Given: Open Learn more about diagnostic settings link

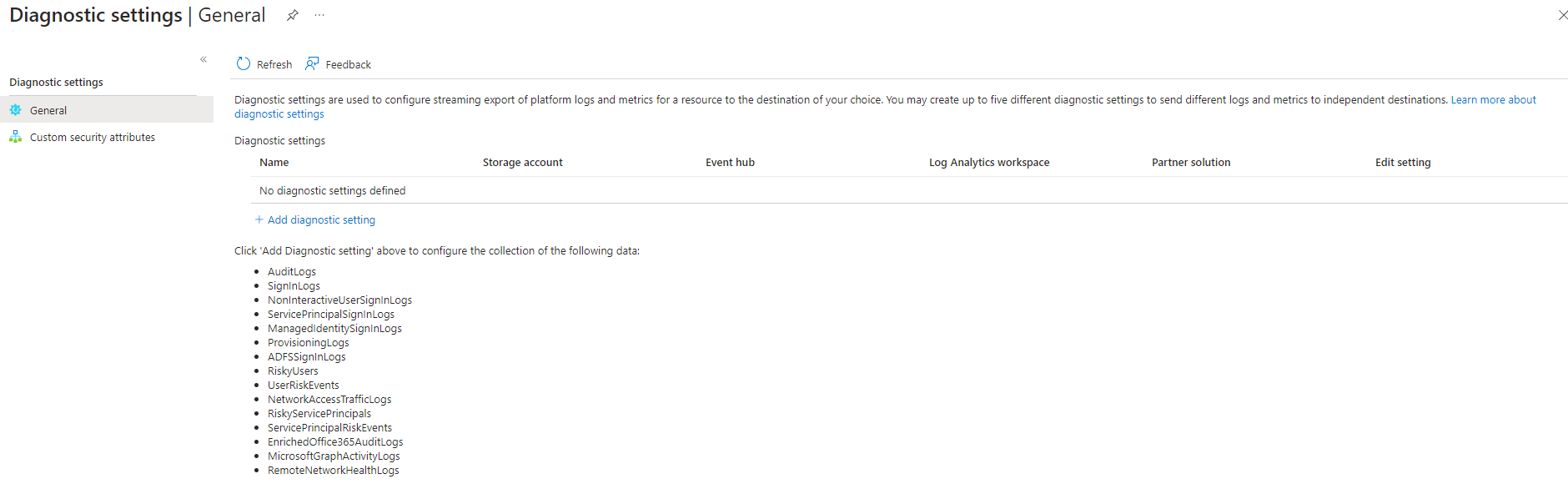Looking at the screenshot, I should coord(1493,99).
